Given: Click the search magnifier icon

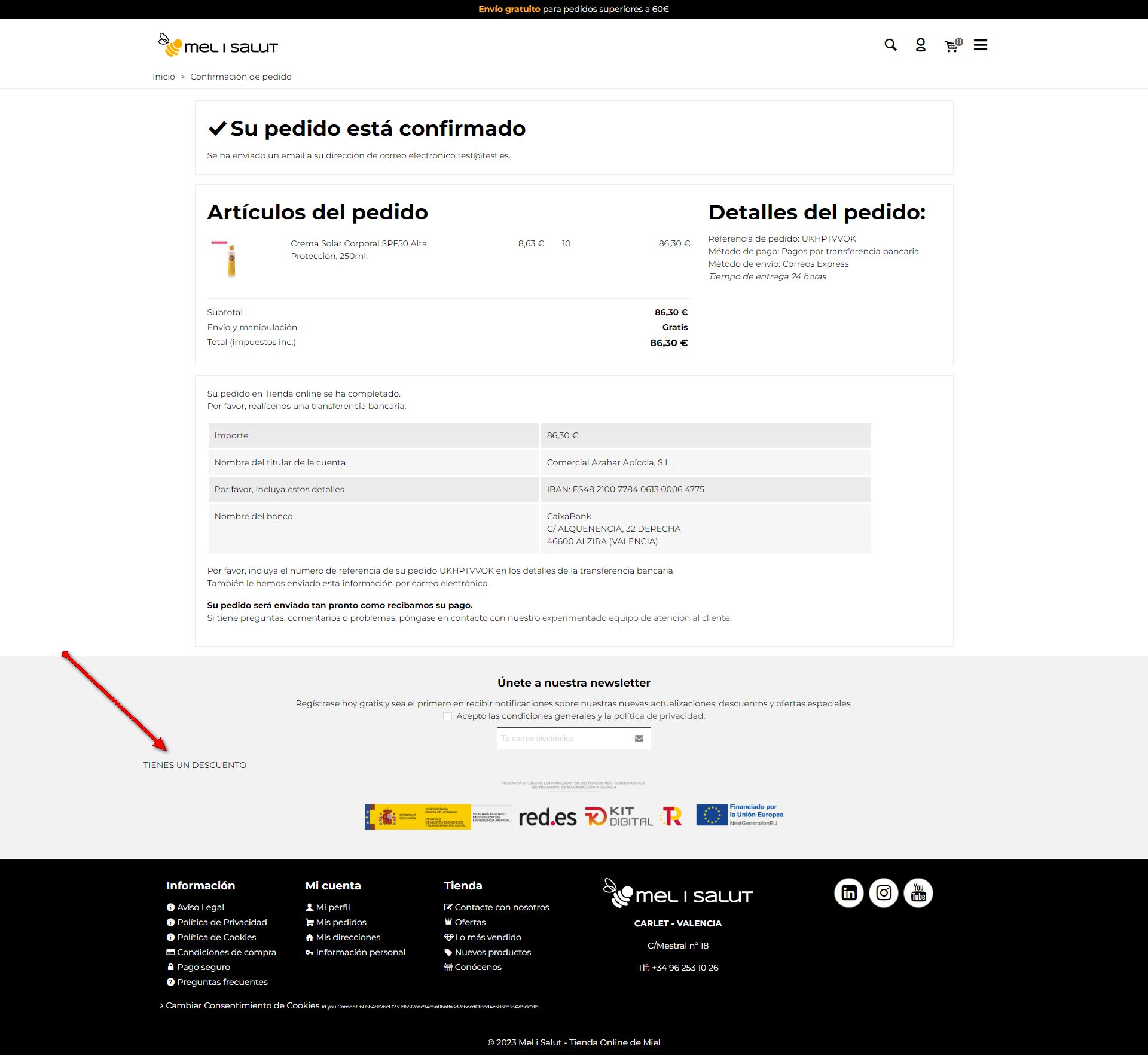Looking at the screenshot, I should coord(890,45).
